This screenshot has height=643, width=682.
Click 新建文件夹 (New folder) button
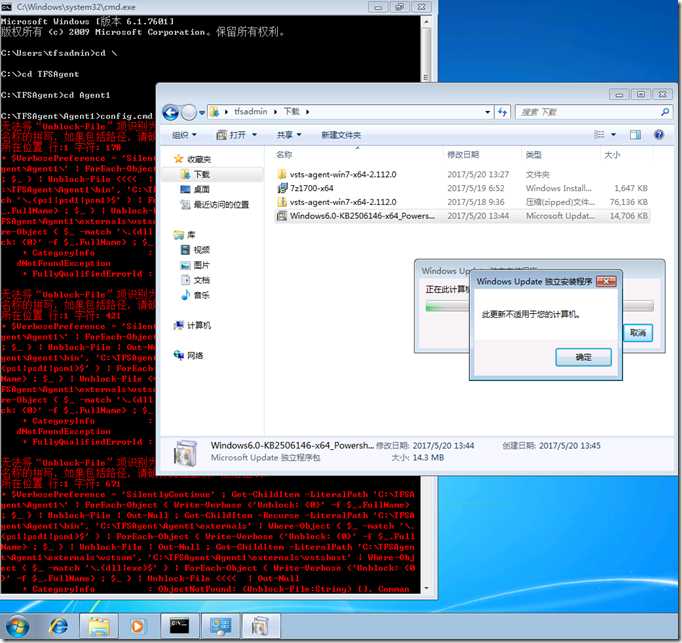(341, 135)
